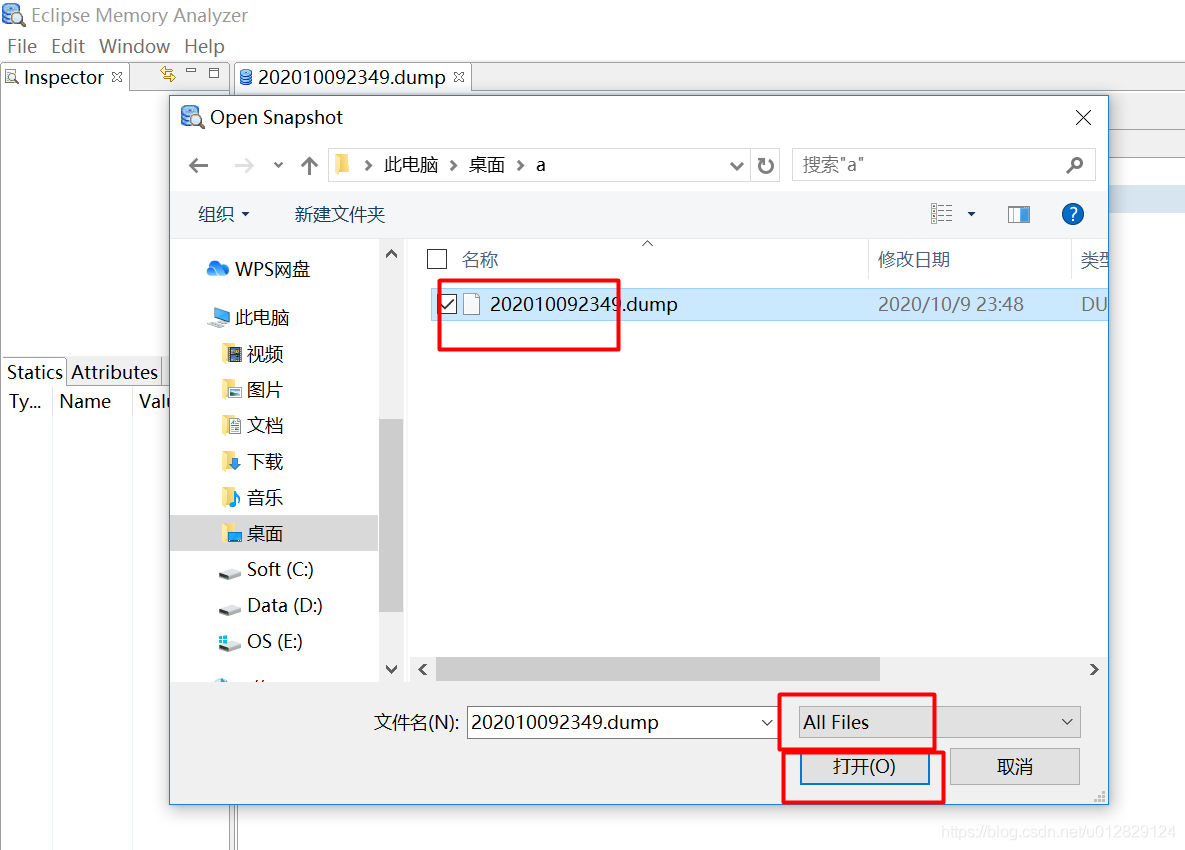Switch to the Attributes tab

coord(114,372)
